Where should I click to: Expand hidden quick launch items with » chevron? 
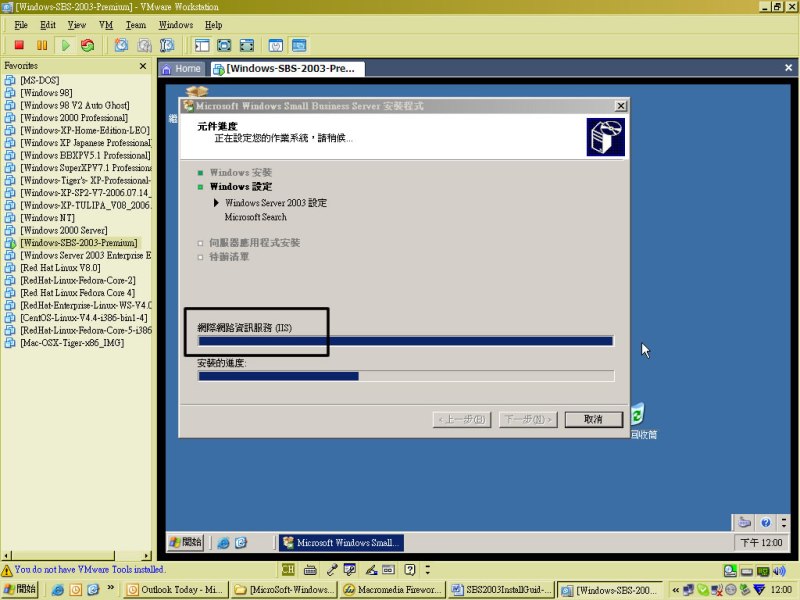pos(111,588)
